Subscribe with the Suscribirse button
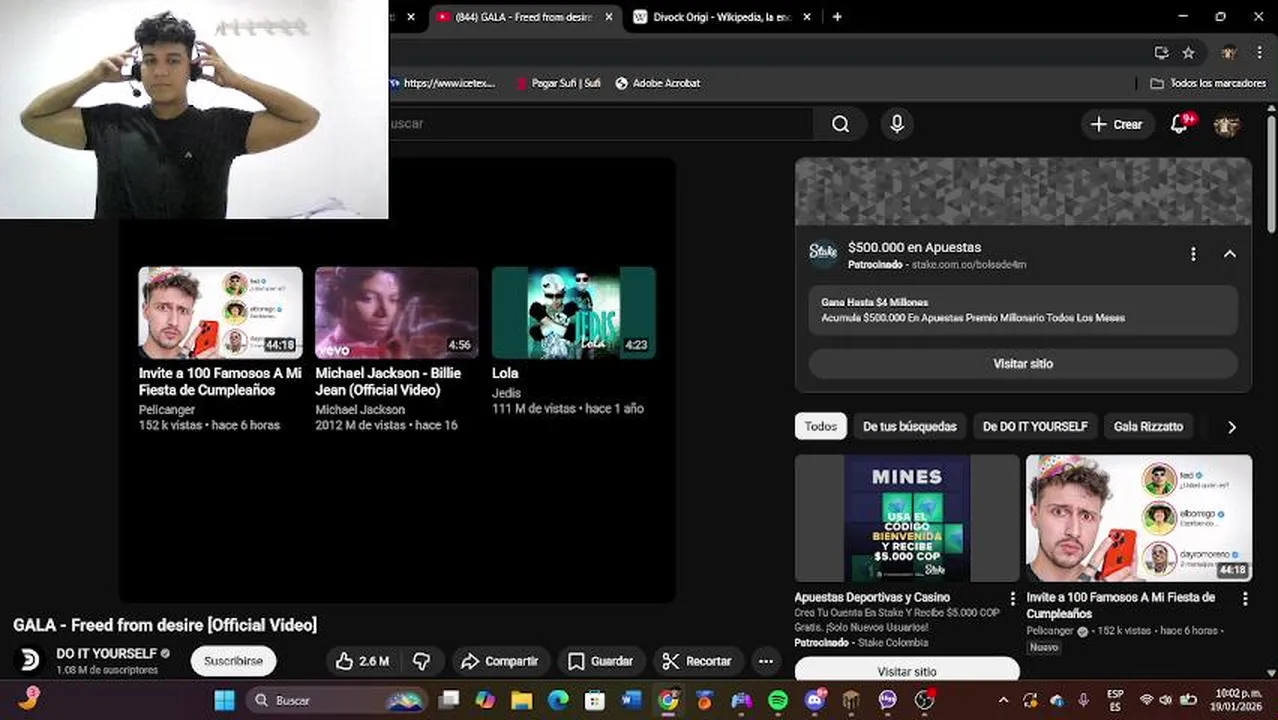This screenshot has height=720, width=1278. click(x=233, y=661)
